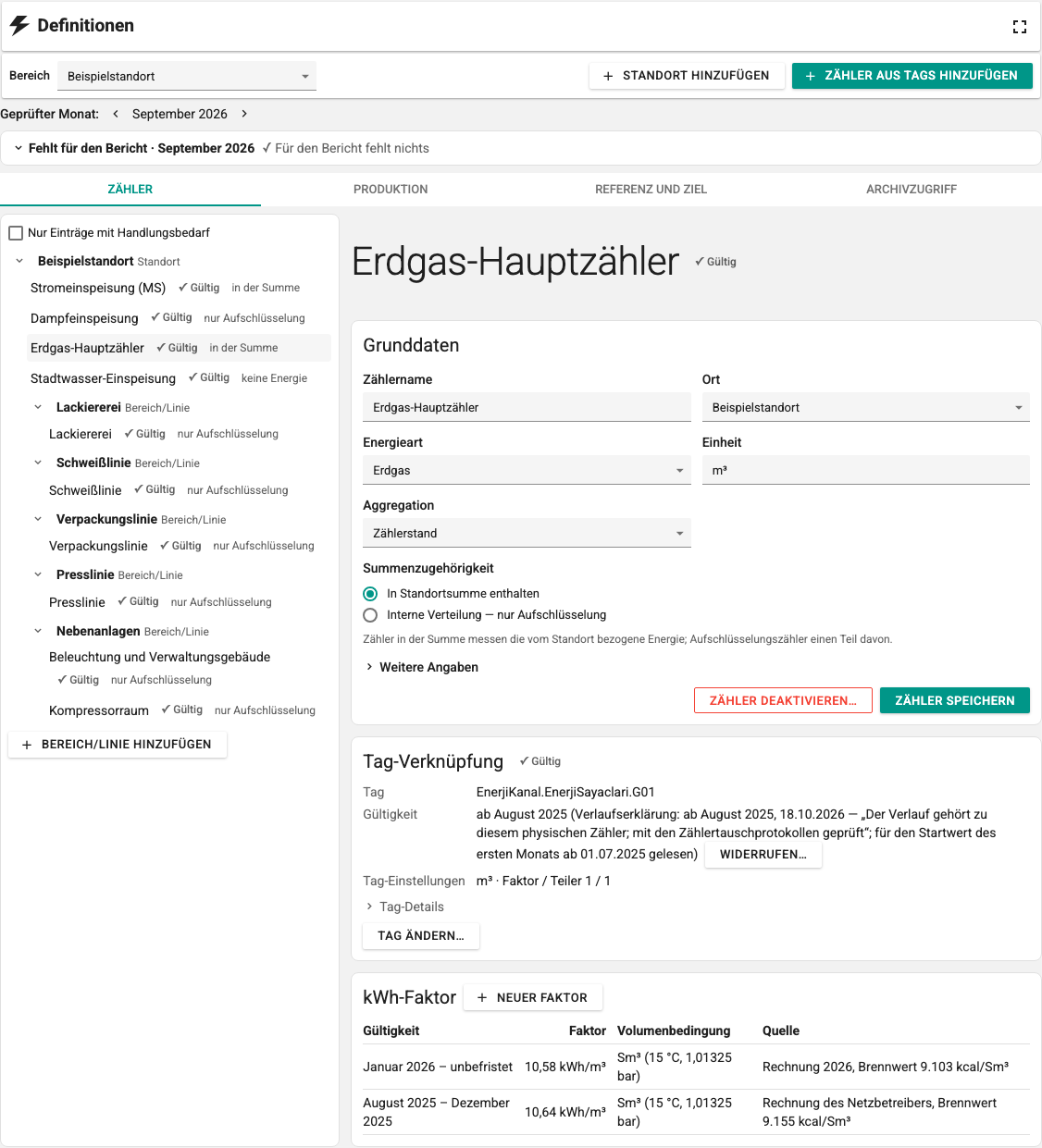The width and height of the screenshot is (1042, 1148).
Task: Collapse the Presslinie Bereich/Linie group
Action: click(38, 574)
